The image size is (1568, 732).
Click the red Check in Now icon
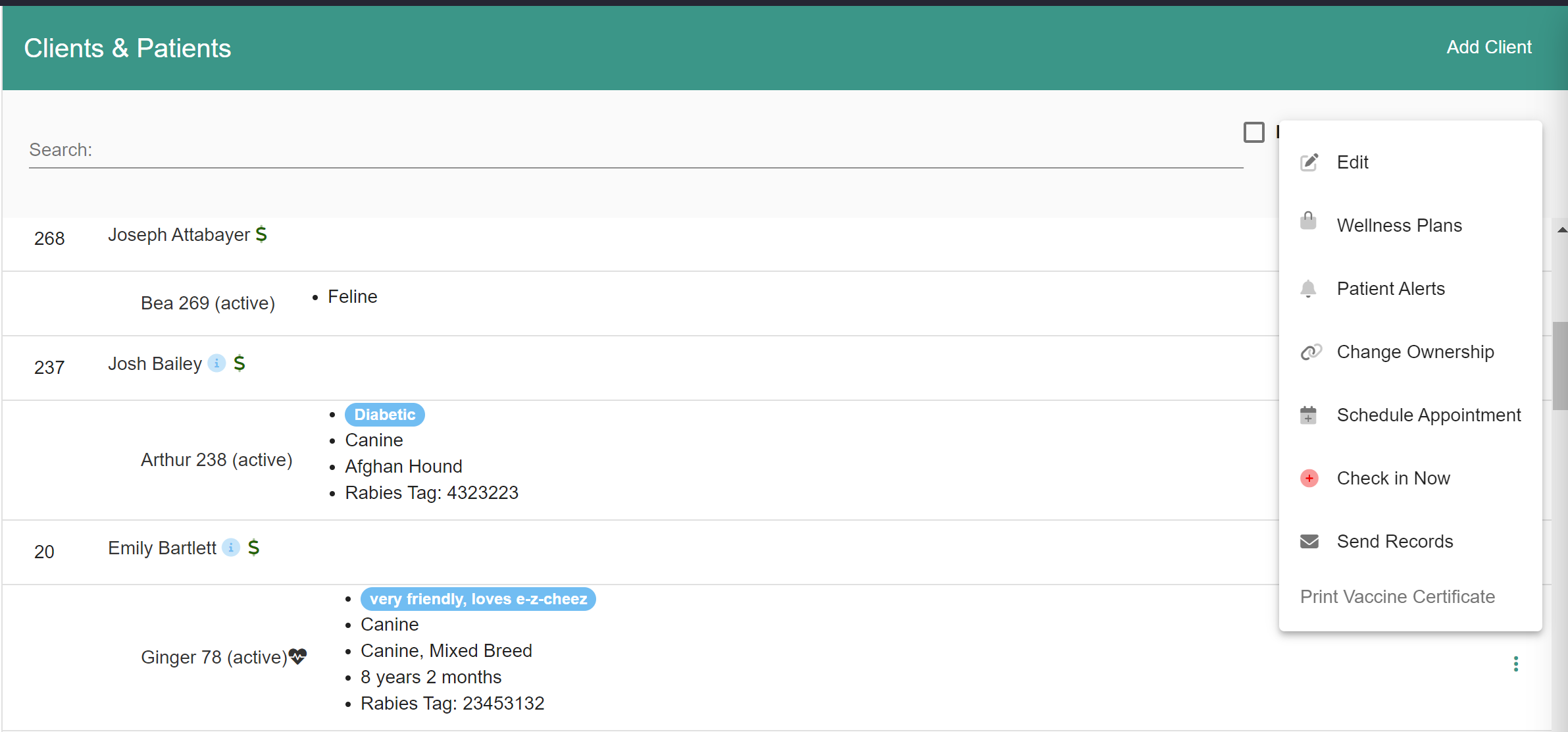pos(1309,479)
